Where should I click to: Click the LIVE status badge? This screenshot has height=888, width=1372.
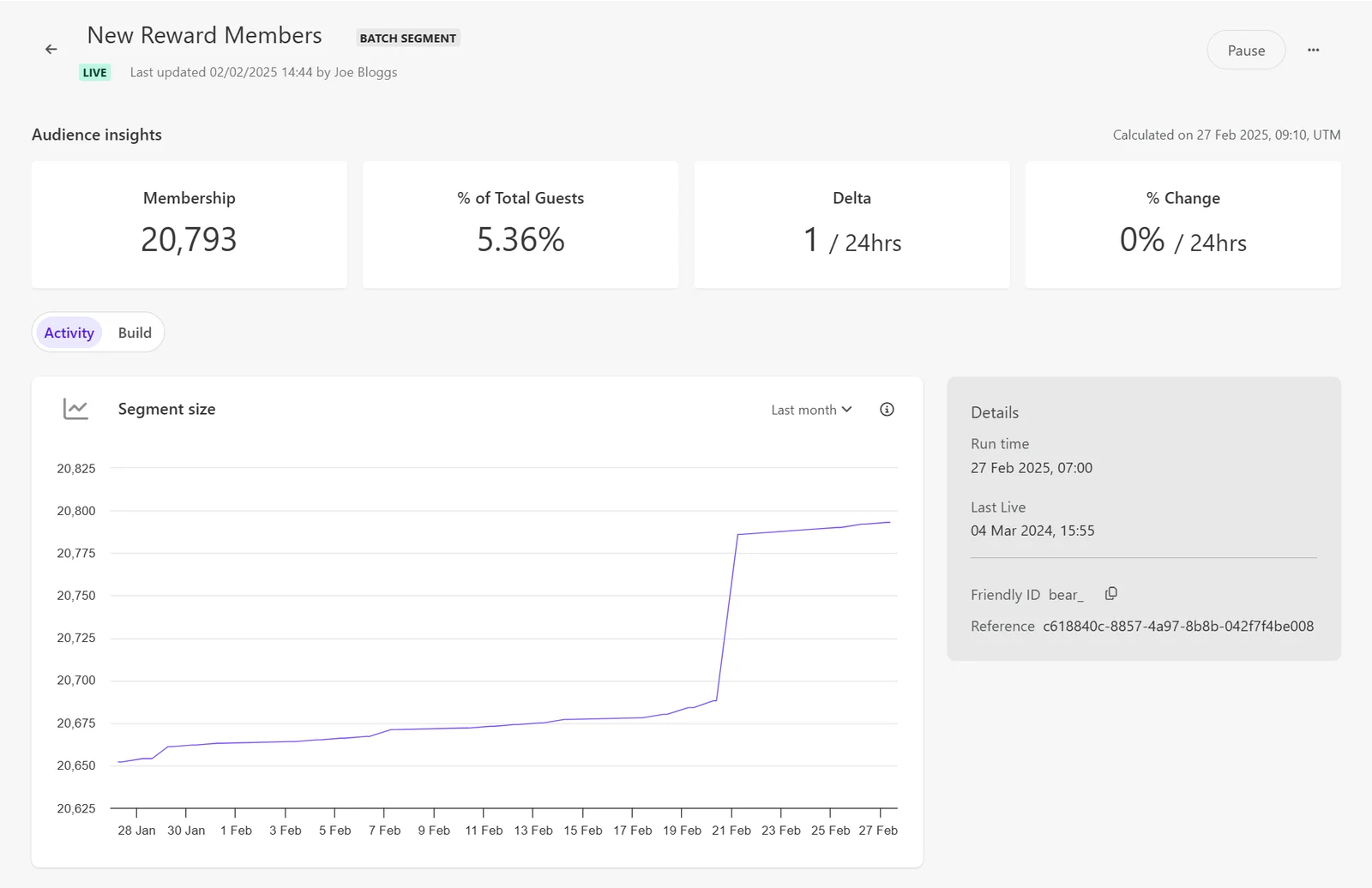95,73
